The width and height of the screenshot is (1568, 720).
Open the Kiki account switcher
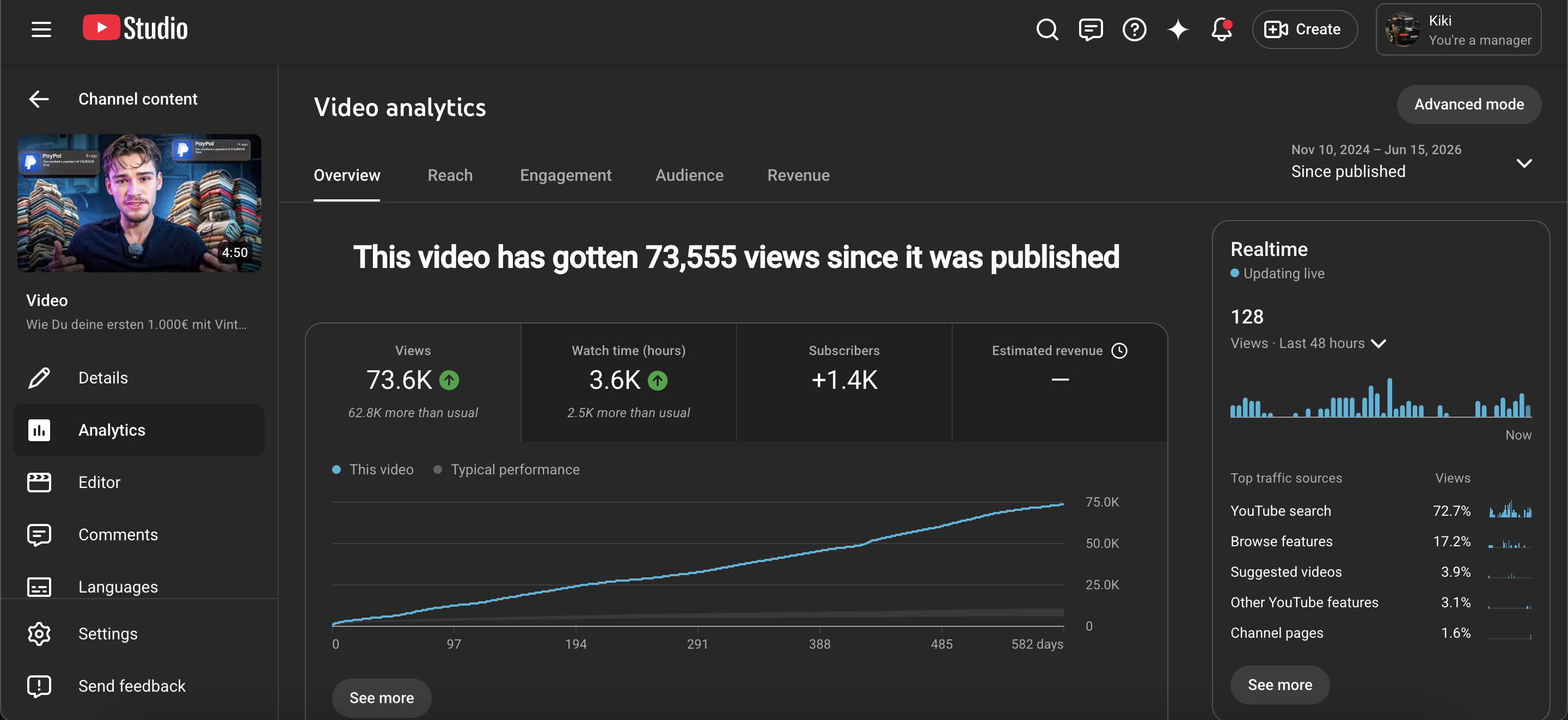click(1458, 29)
